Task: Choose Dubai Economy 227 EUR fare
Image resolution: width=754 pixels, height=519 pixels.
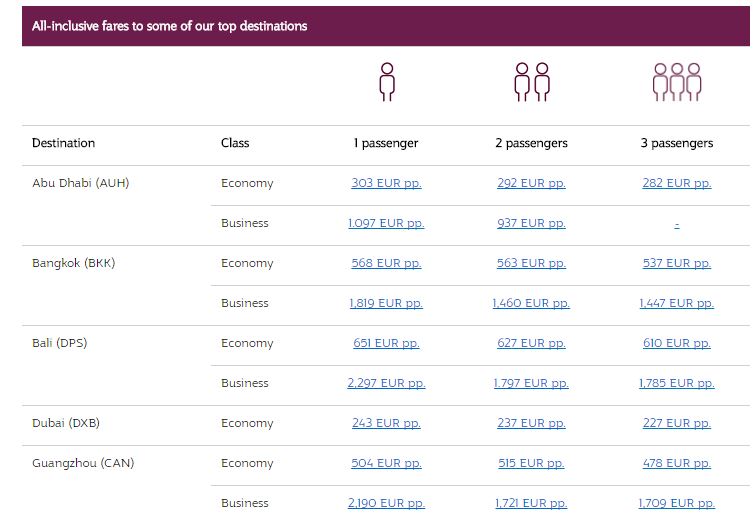Action: pyautogui.click(x=677, y=423)
